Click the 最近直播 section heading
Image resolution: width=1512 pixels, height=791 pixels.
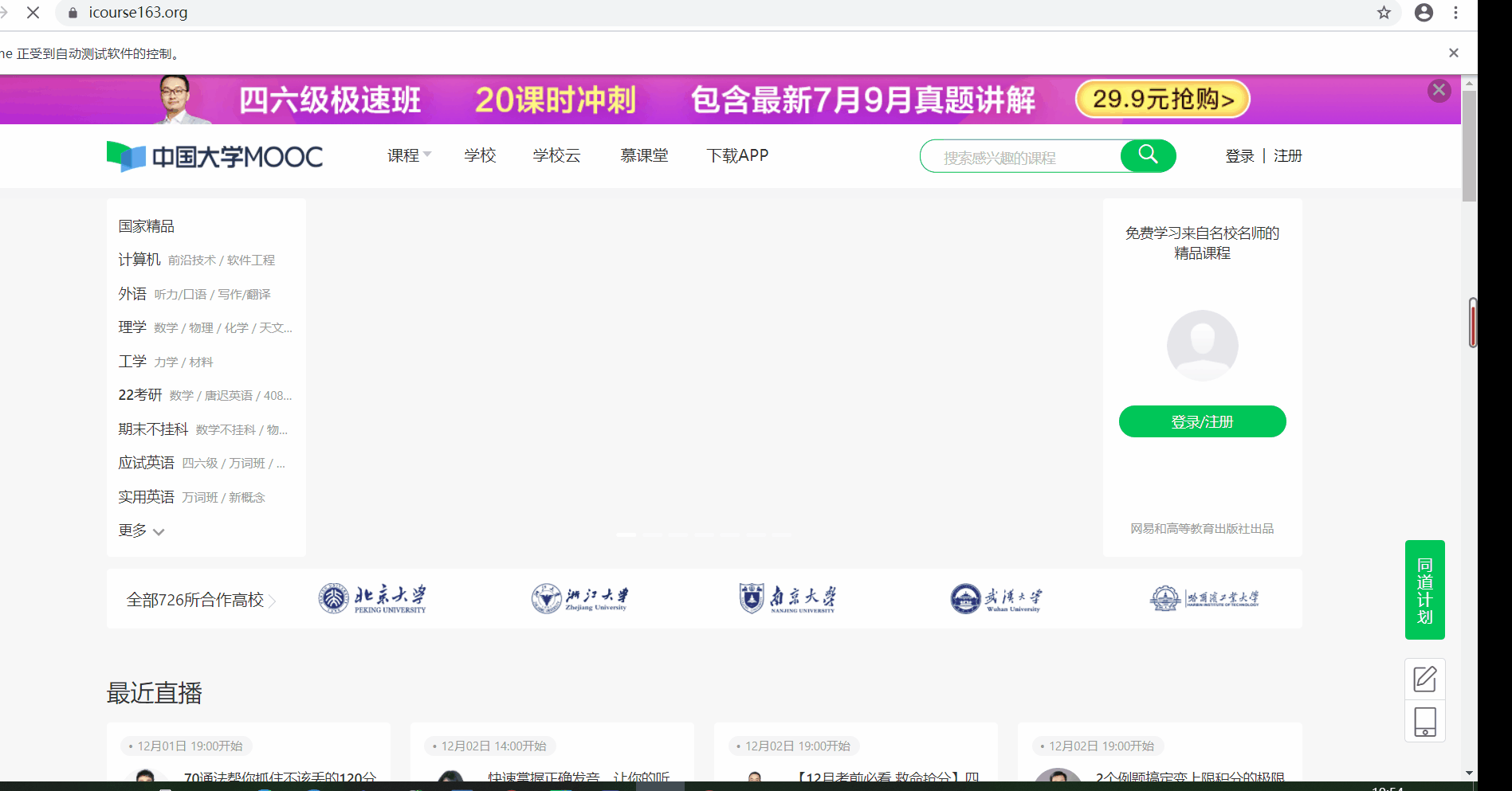(155, 693)
